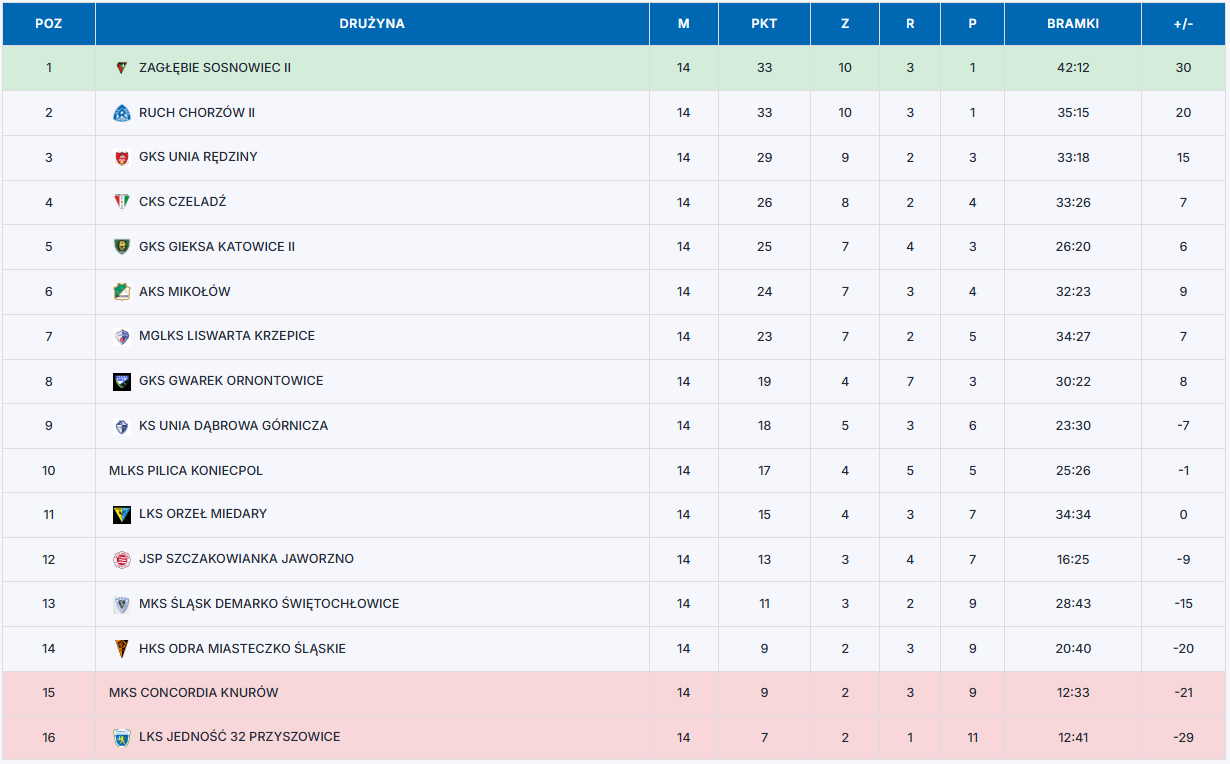Viewport: 1230px width, 764px height.
Task: Click the AKS Mikołów club crest
Action: coord(122,292)
